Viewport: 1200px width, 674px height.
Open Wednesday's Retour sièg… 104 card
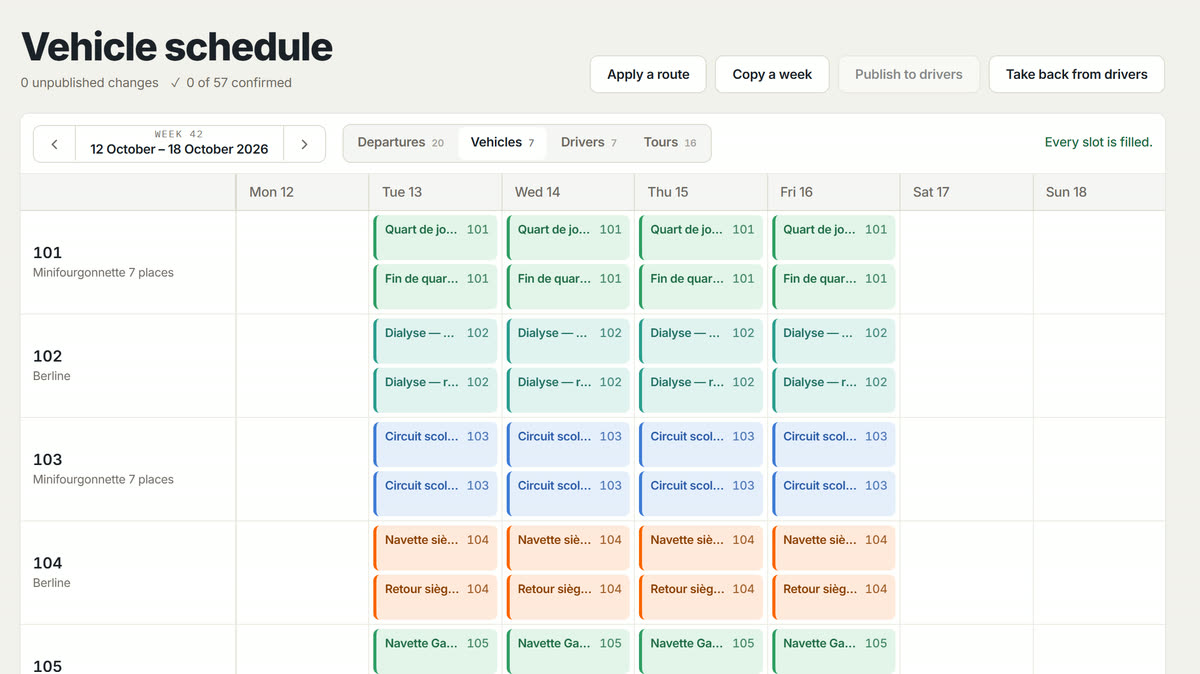click(568, 597)
